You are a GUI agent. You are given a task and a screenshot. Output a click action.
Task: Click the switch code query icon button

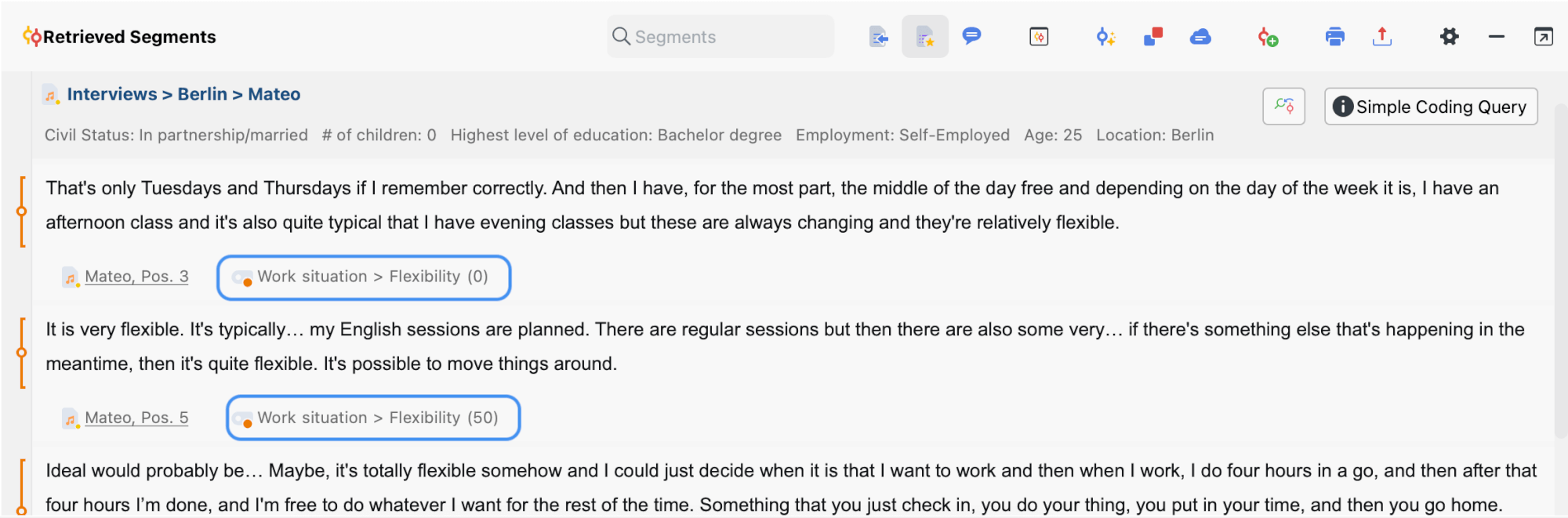pyautogui.click(x=1283, y=106)
